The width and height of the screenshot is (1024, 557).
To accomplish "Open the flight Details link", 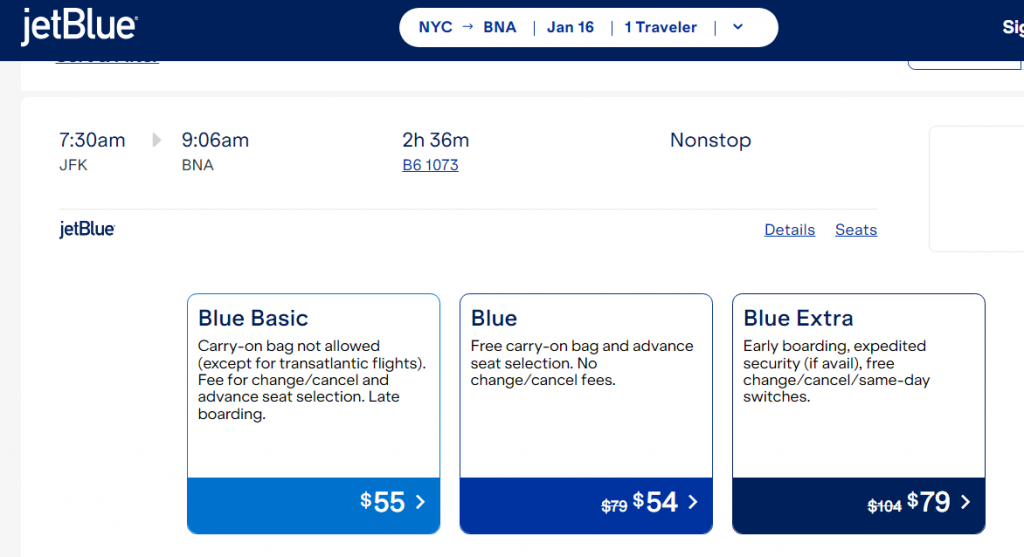I will click(789, 230).
